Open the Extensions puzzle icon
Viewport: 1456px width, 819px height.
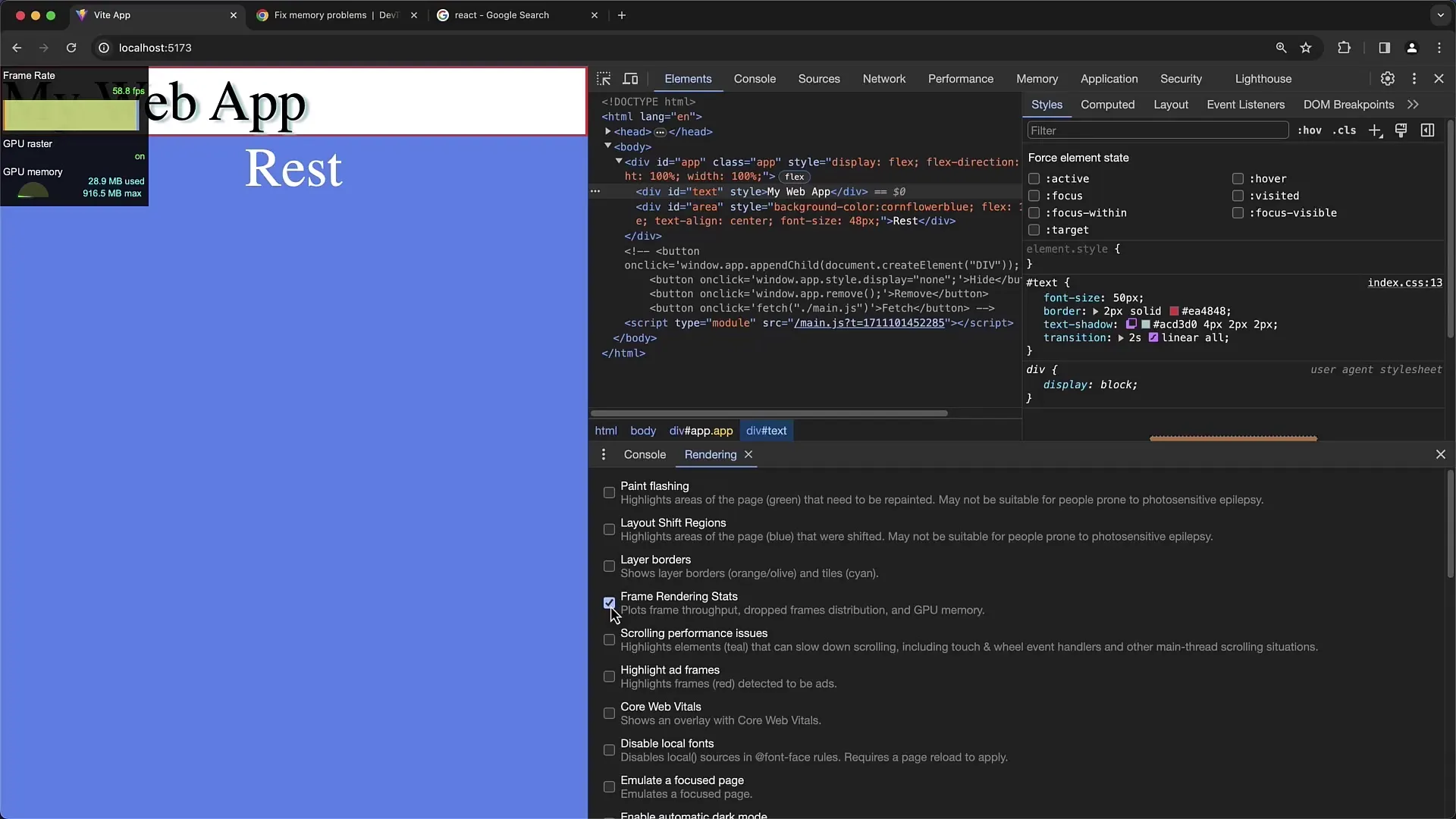coord(1344,48)
